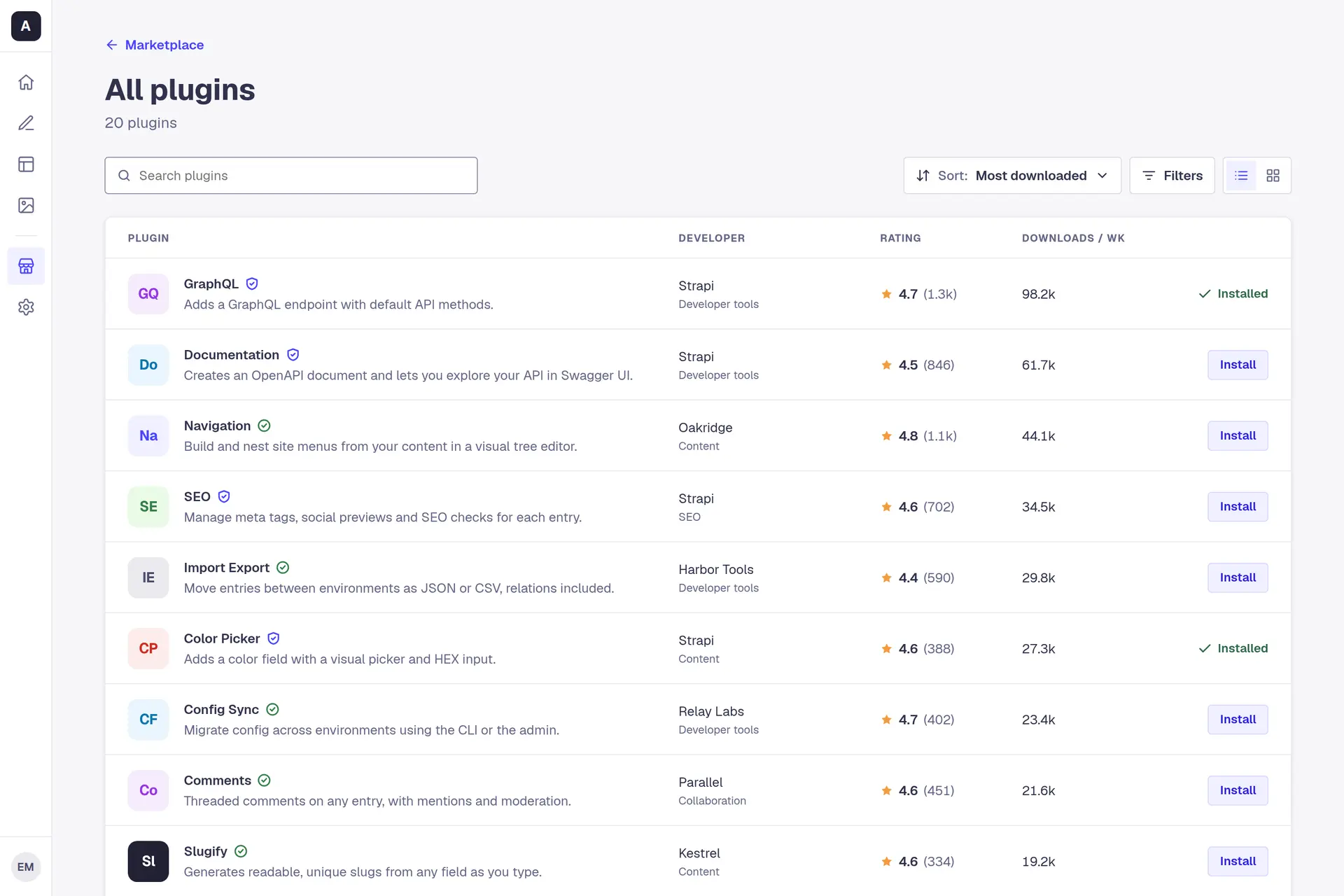Open the layout builder sidebar icon
Image resolution: width=1344 pixels, height=896 pixels.
click(x=26, y=164)
